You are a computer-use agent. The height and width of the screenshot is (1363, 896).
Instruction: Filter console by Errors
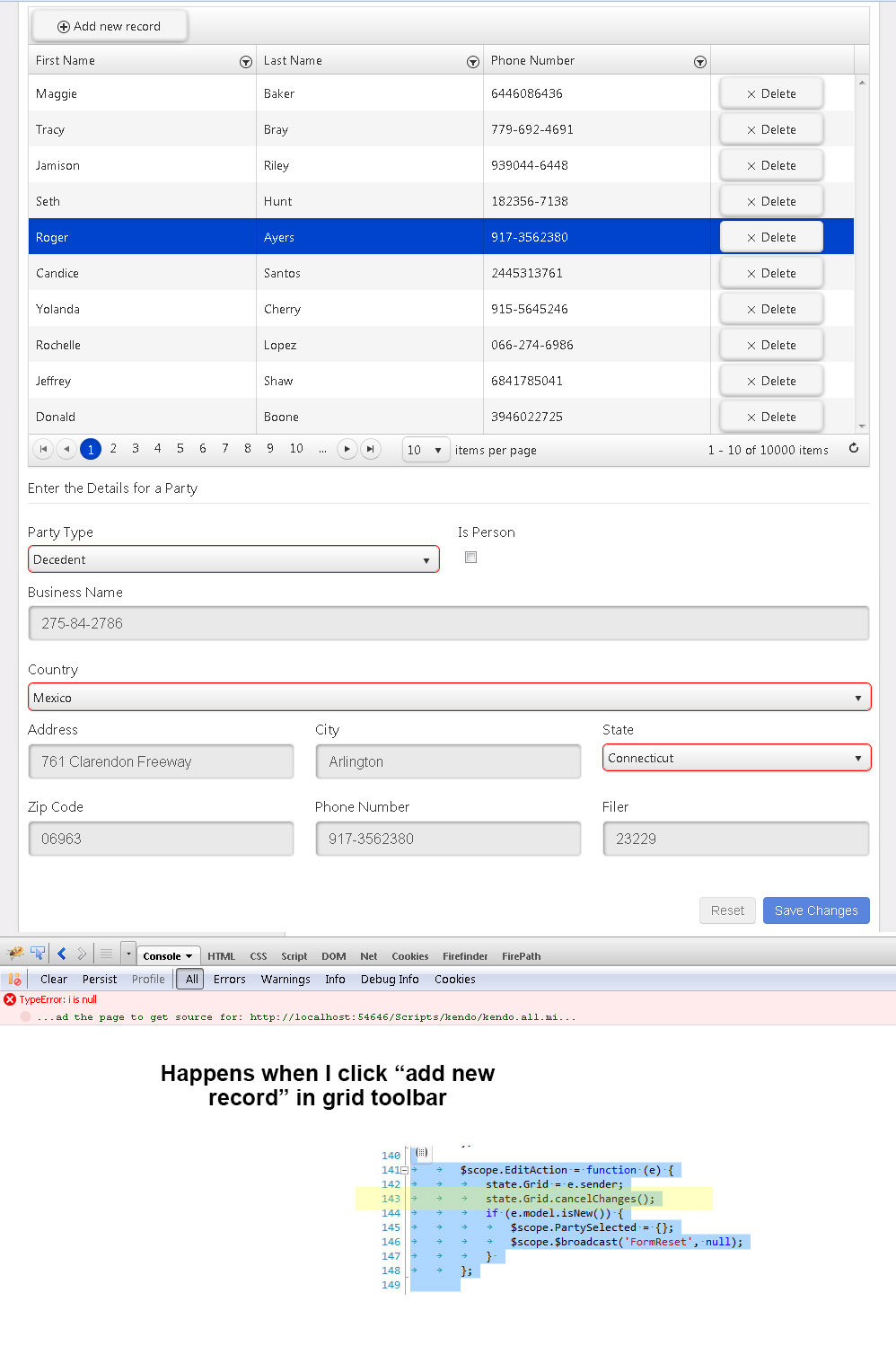[x=230, y=980]
